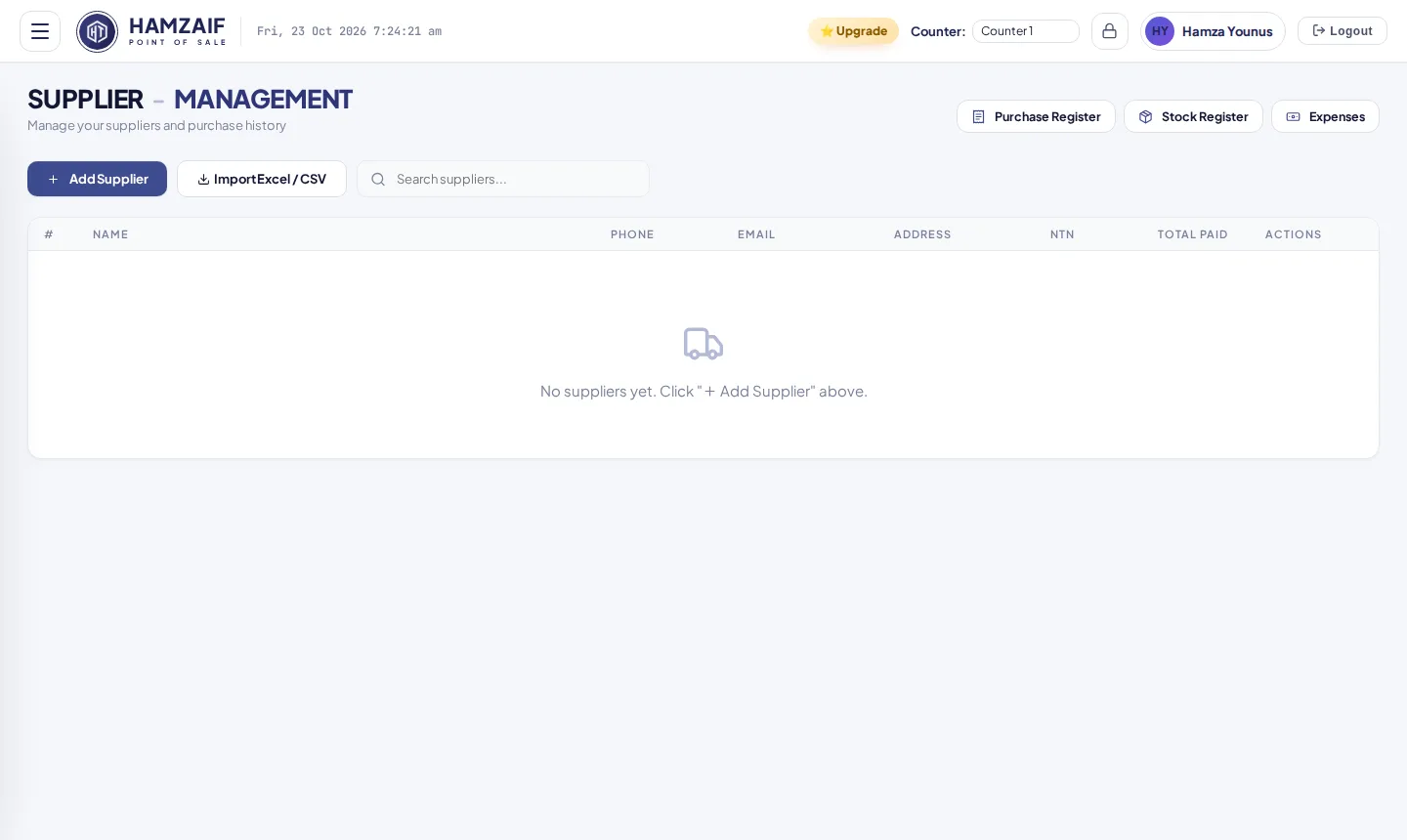Screen dimensions: 1407x840
Task: Click the HY user avatar
Action: [1160, 31]
